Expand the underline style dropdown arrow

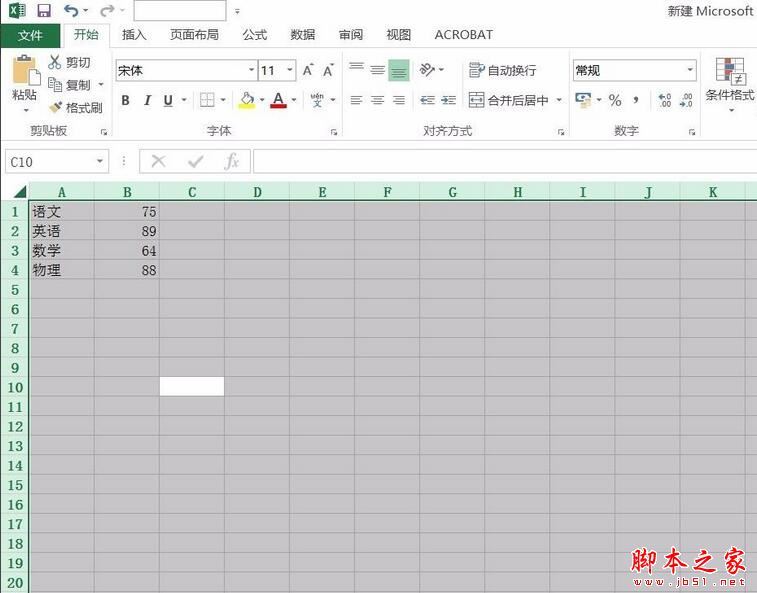pyautogui.click(x=184, y=100)
